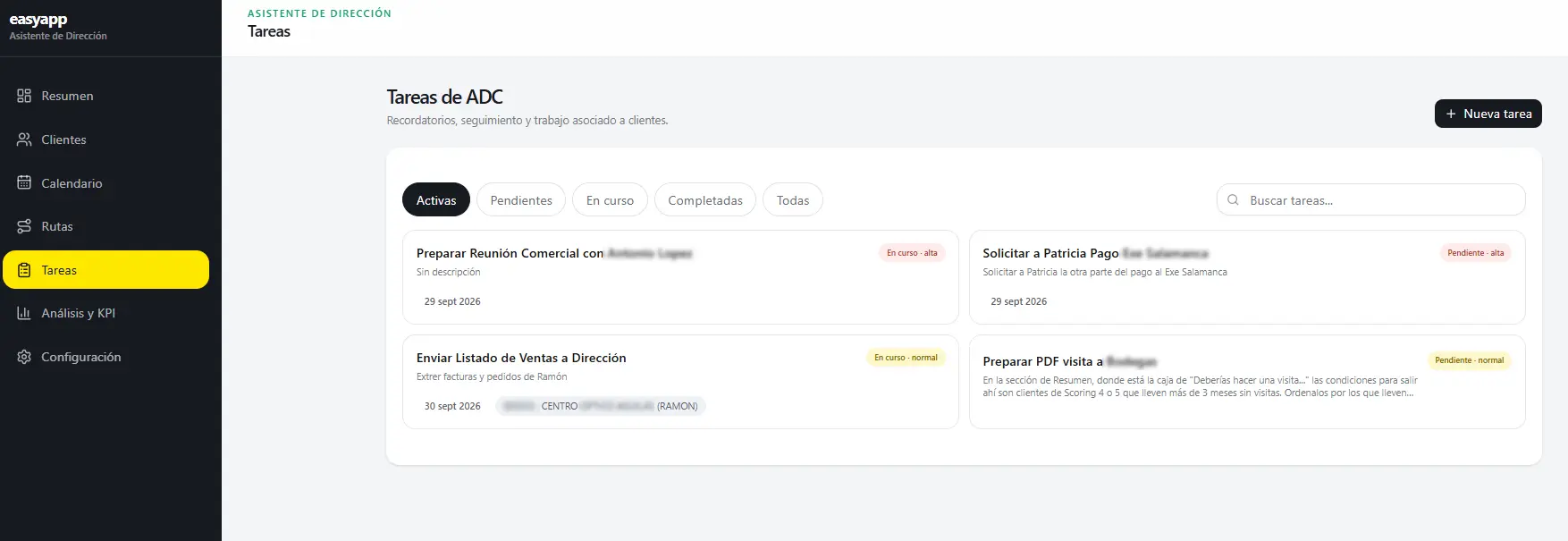The image size is (1568, 541).
Task: Click the Clientes people icon
Action: [24, 139]
